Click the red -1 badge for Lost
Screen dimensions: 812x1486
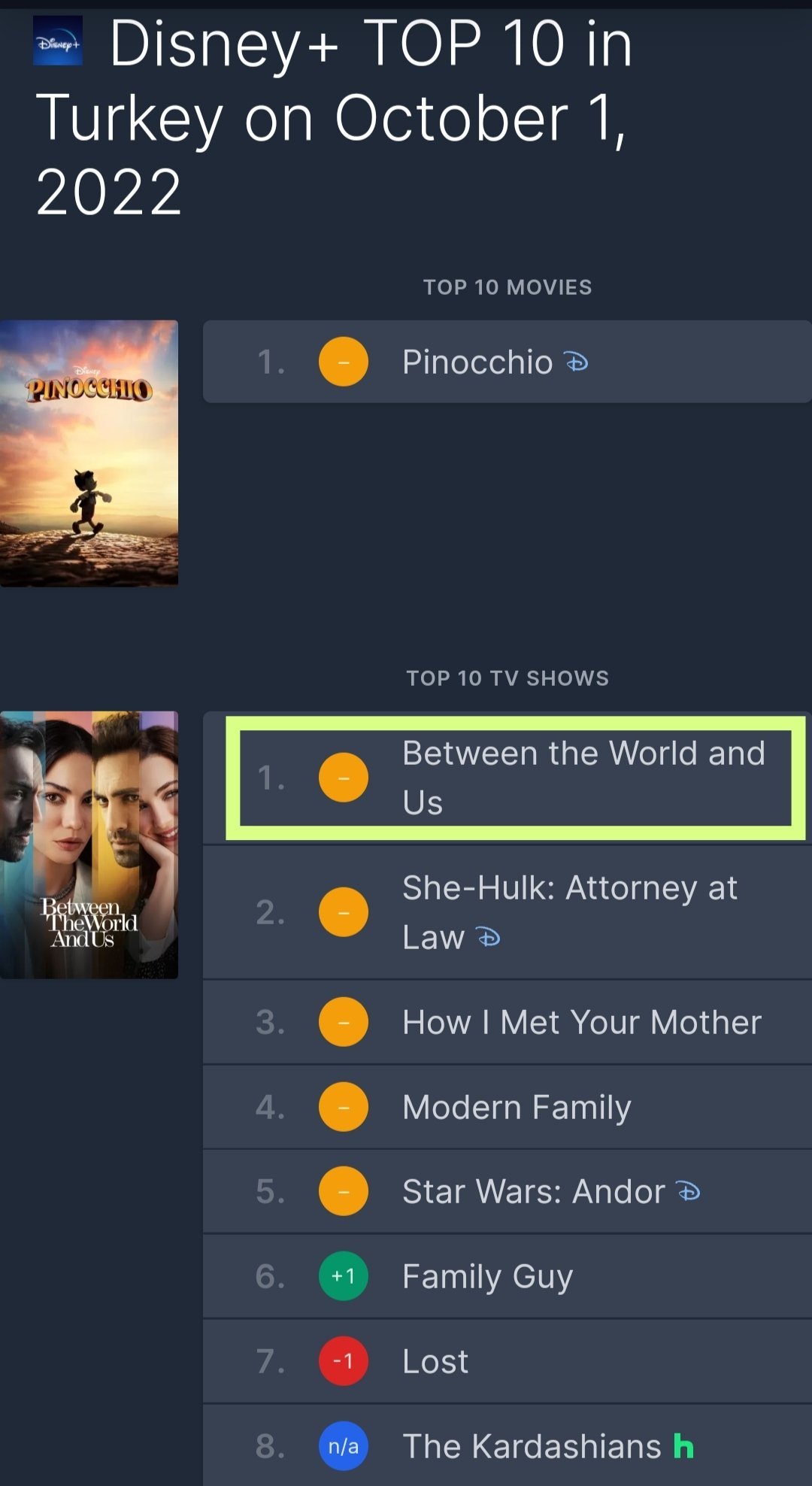(344, 1361)
